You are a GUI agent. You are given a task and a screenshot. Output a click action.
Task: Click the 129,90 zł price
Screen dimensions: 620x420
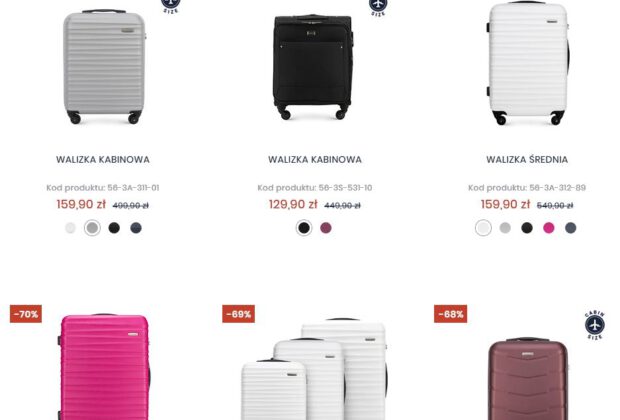coord(293,204)
